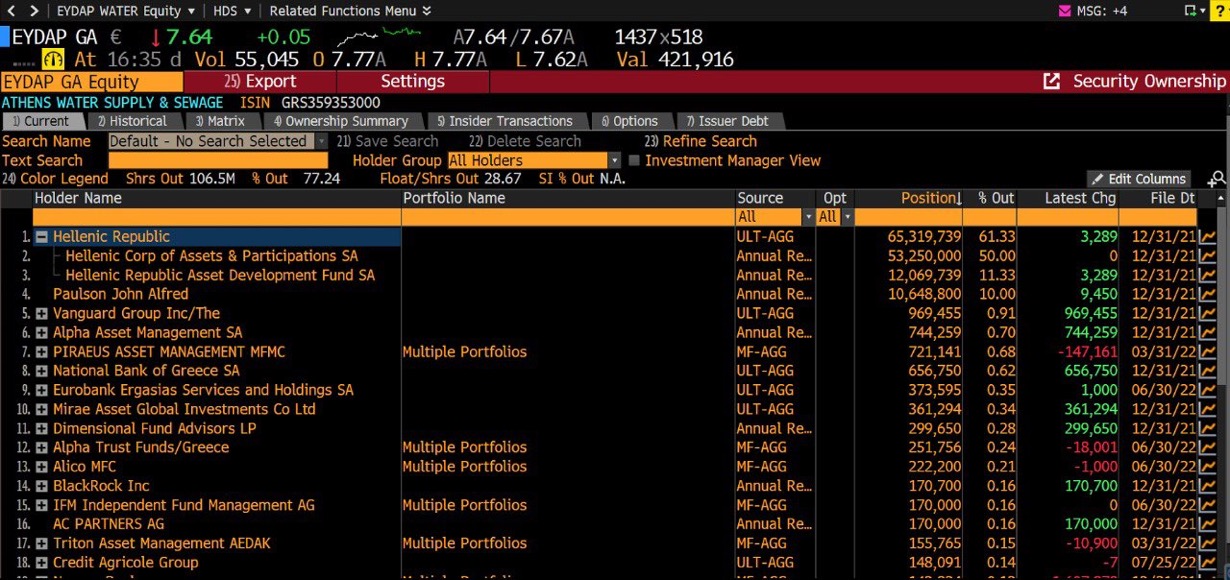Open chart icon for AC PARTNERS AG
The width and height of the screenshot is (1230, 580).
1208,524
